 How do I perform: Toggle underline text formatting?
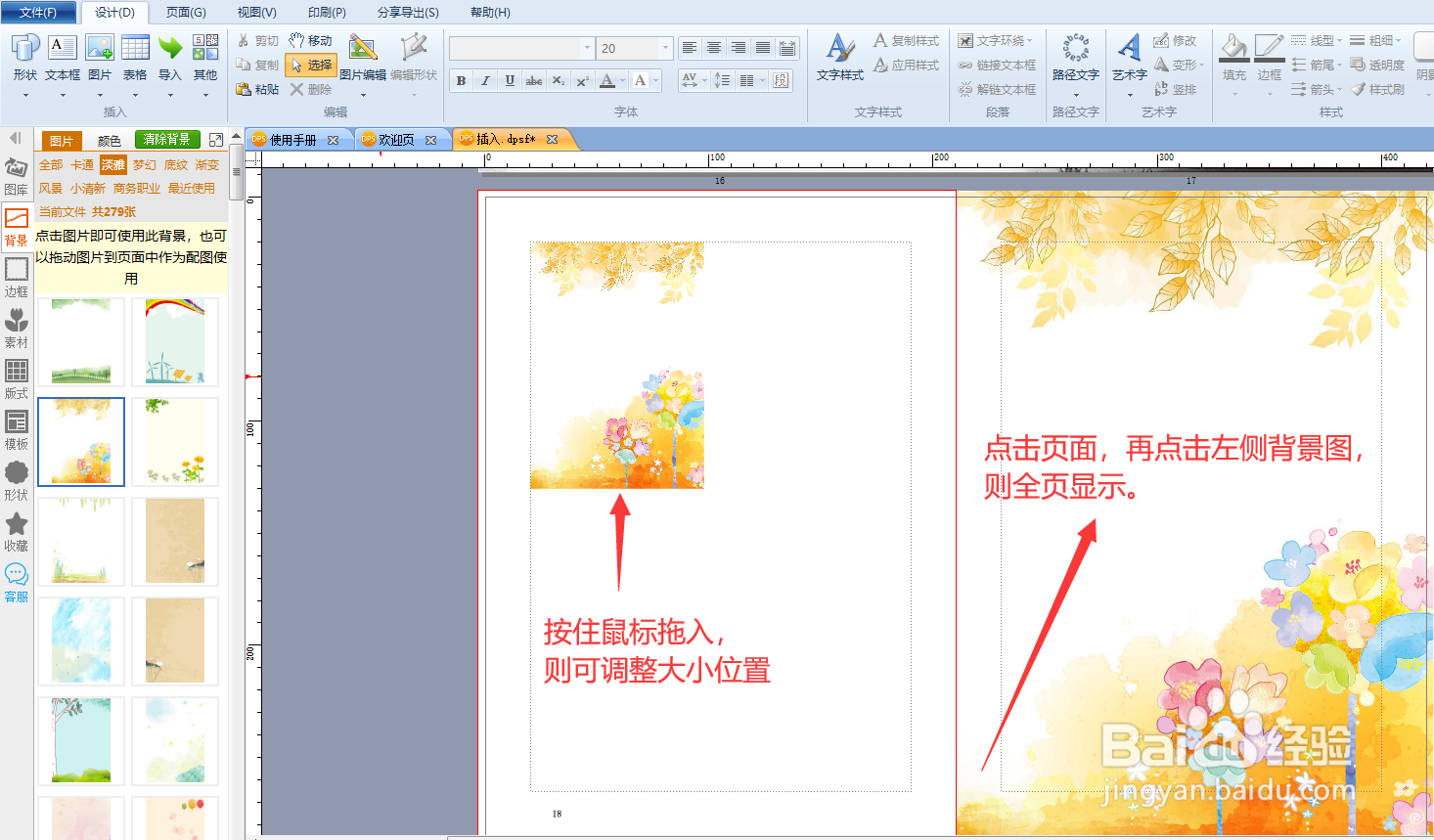click(510, 80)
